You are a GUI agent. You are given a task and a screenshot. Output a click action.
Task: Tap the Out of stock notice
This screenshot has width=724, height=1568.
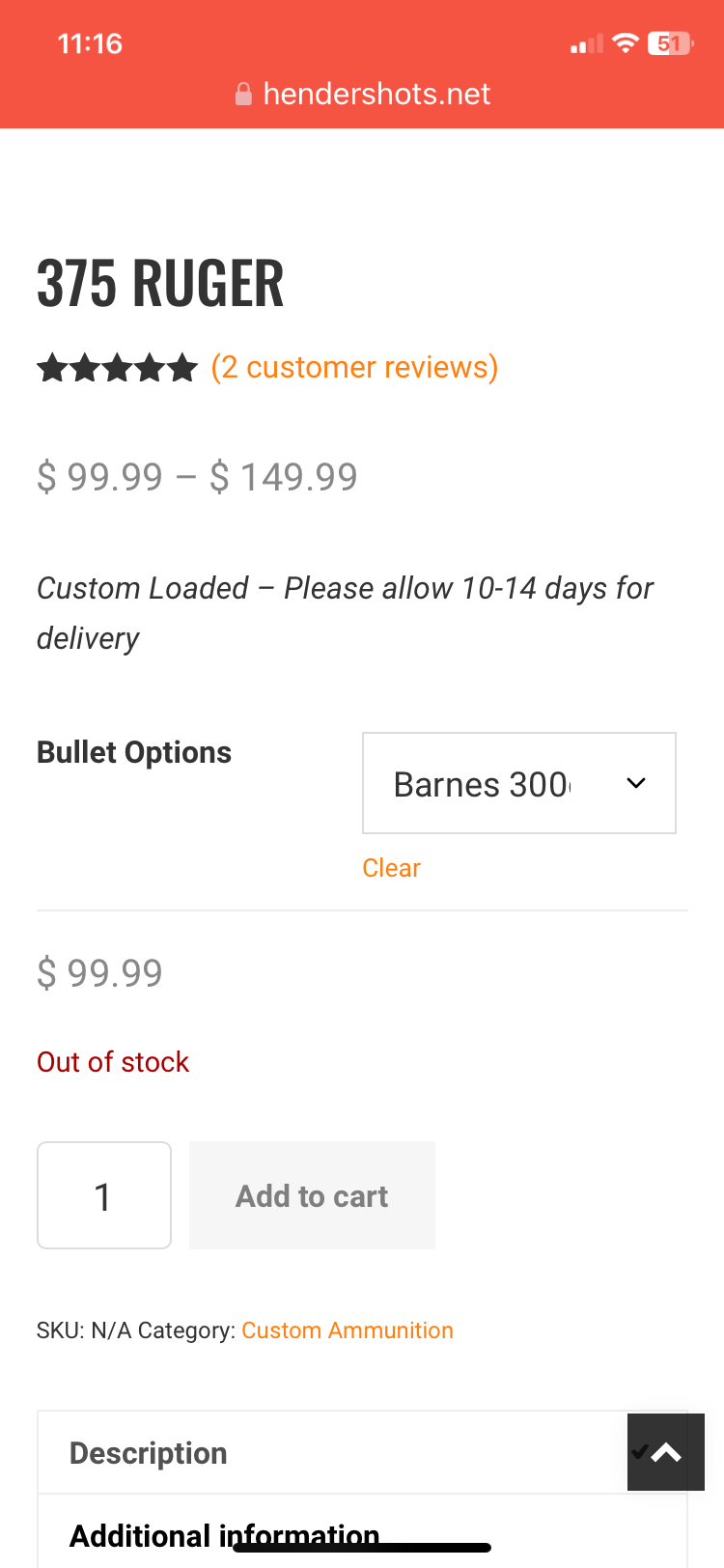pos(113,1062)
